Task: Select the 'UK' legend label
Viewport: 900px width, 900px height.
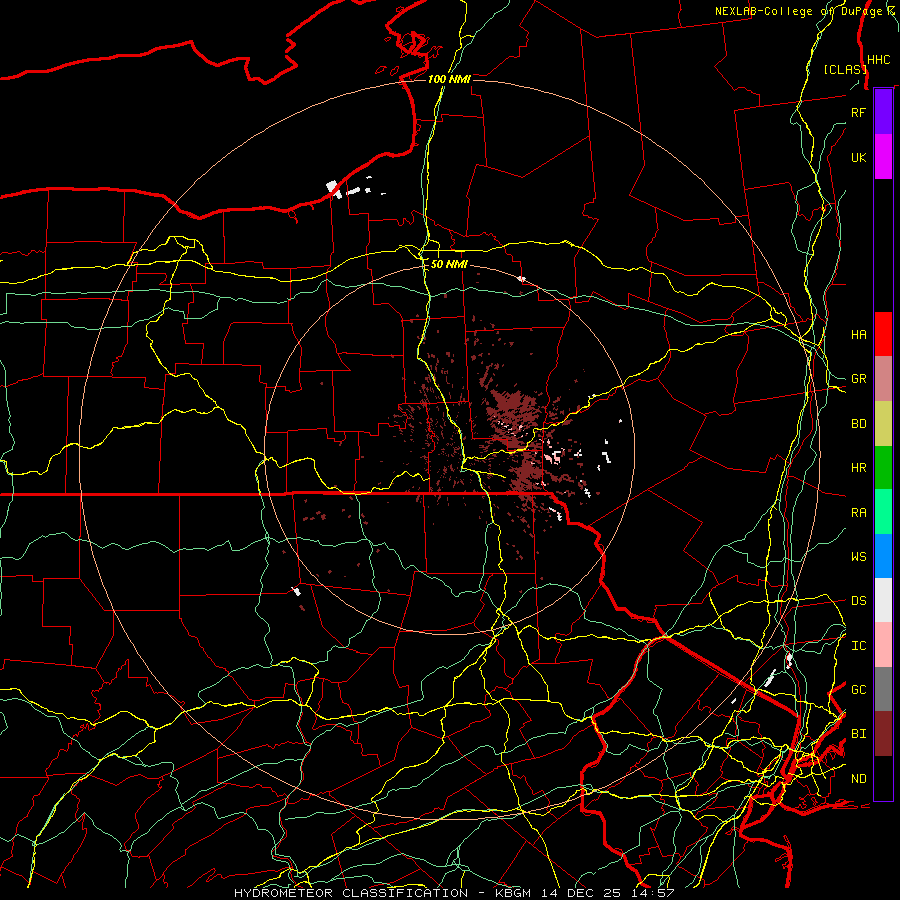Action: 858,157
